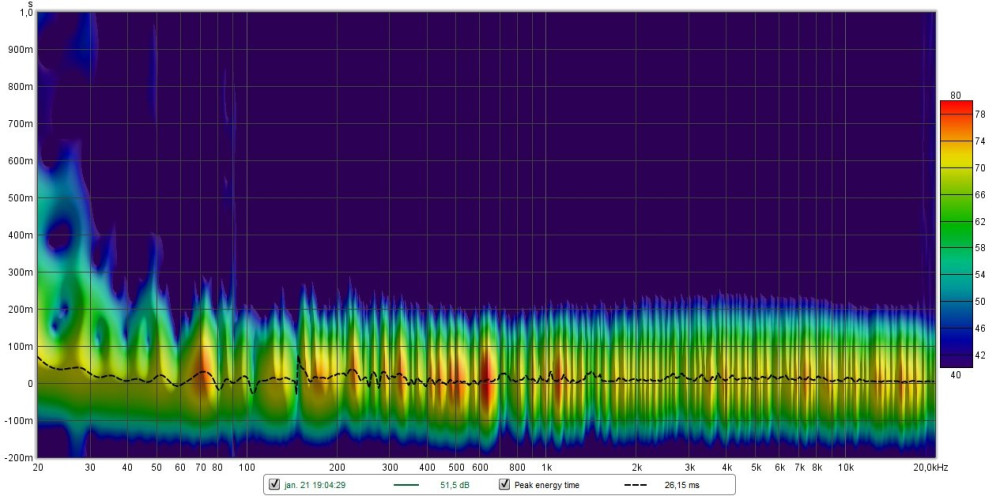Click the dashed black line sample in legend
The height and width of the screenshot is (496, 1000).
[638, 485]
